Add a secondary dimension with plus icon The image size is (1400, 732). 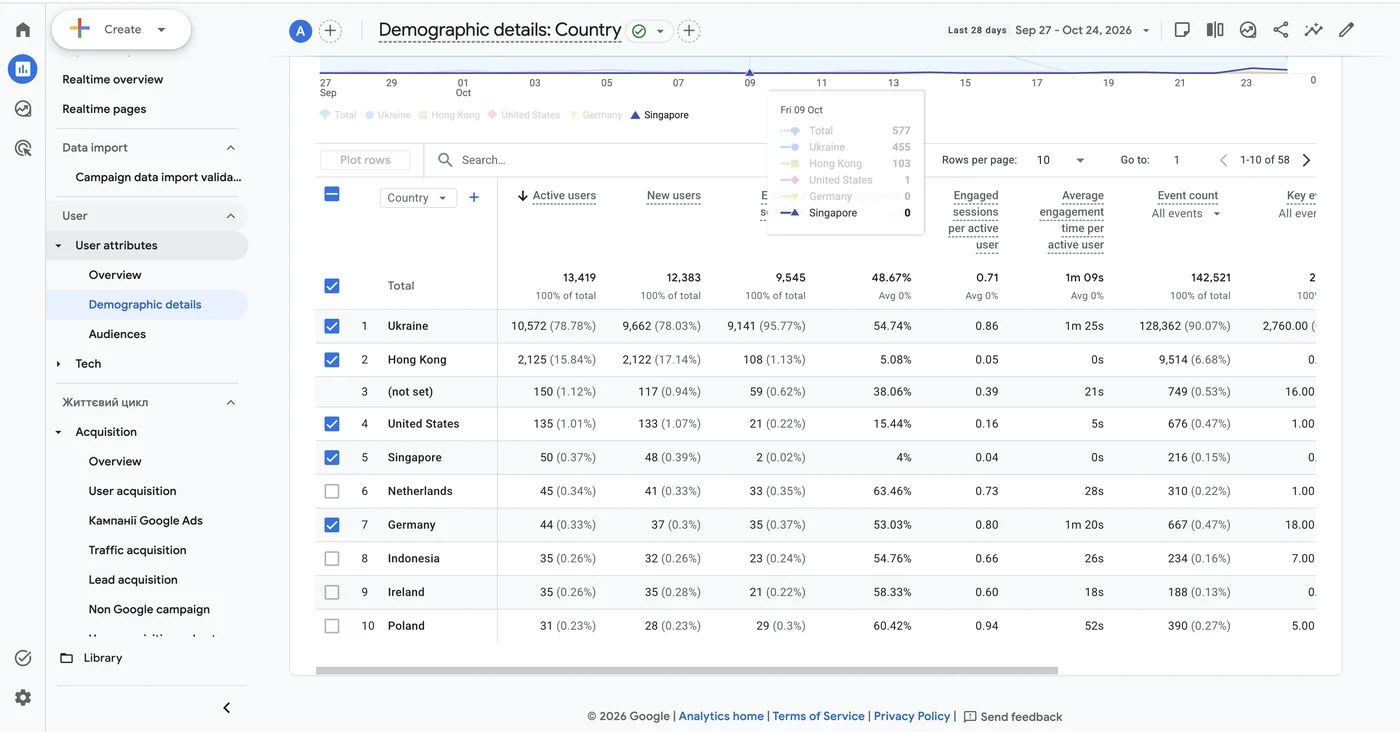point(474,197)
